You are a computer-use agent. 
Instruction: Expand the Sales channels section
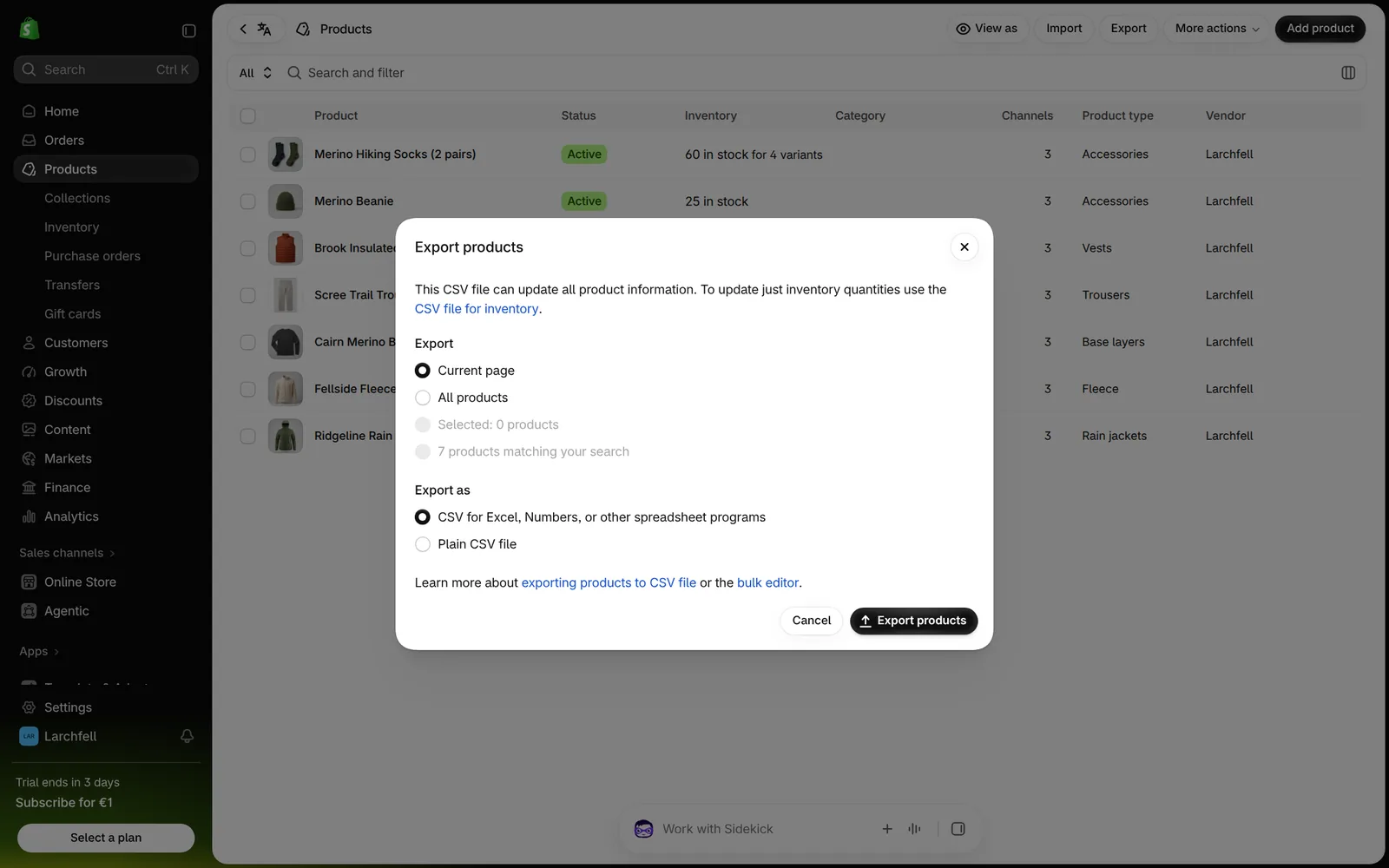click(67, 553)
